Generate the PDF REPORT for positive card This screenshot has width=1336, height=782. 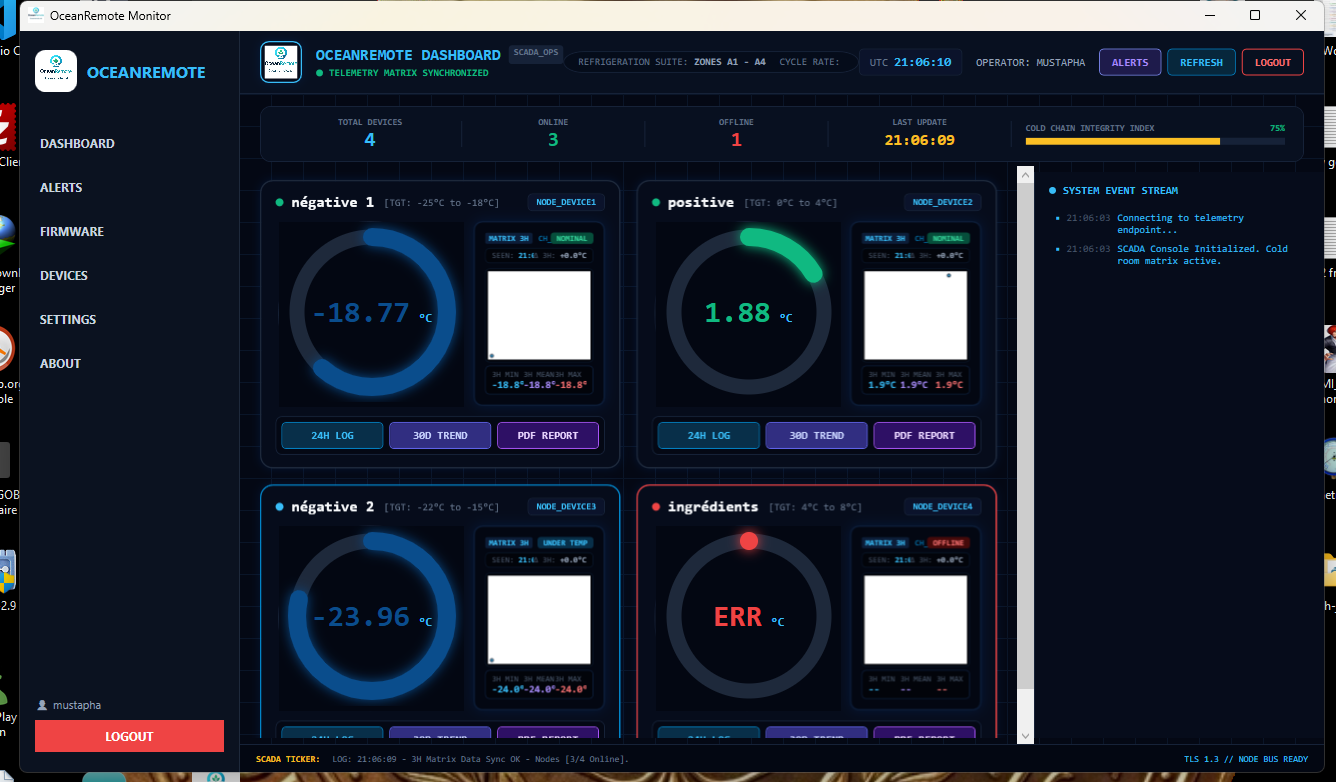click(924, 436)
